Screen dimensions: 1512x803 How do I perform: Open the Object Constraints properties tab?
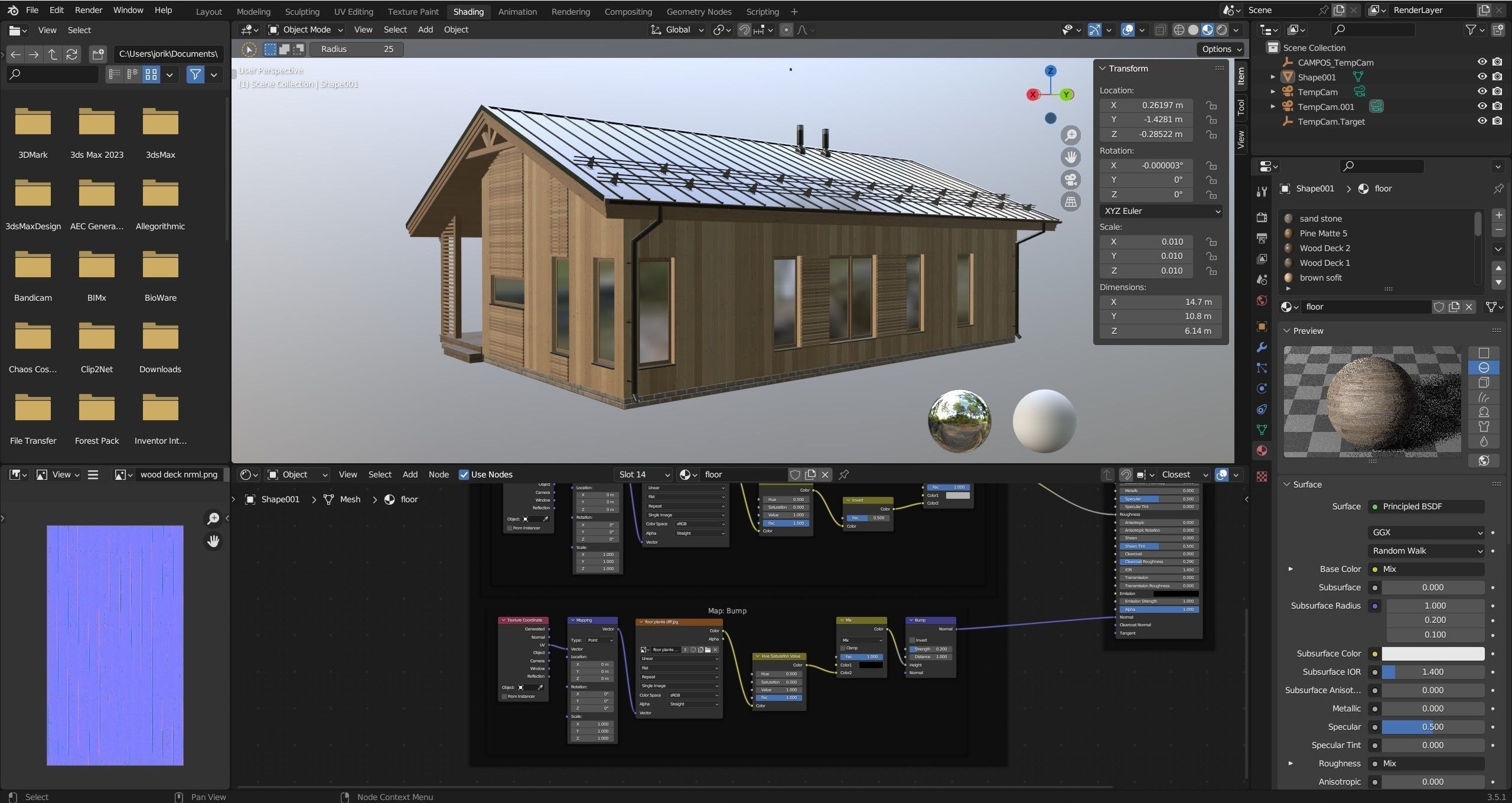click(x=1262, y=409)
